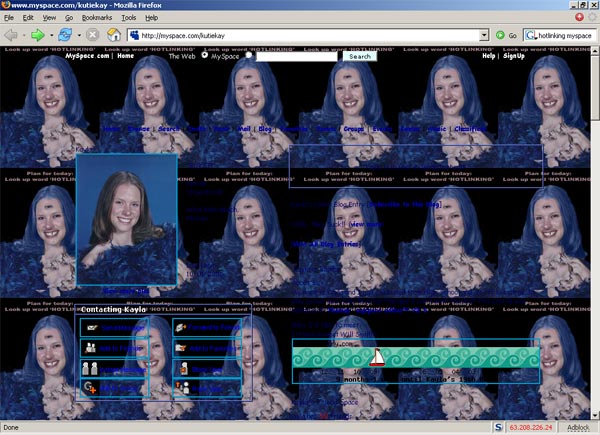
Task: Click the Forward to Friend icon
Action: (x=181, y=327)
